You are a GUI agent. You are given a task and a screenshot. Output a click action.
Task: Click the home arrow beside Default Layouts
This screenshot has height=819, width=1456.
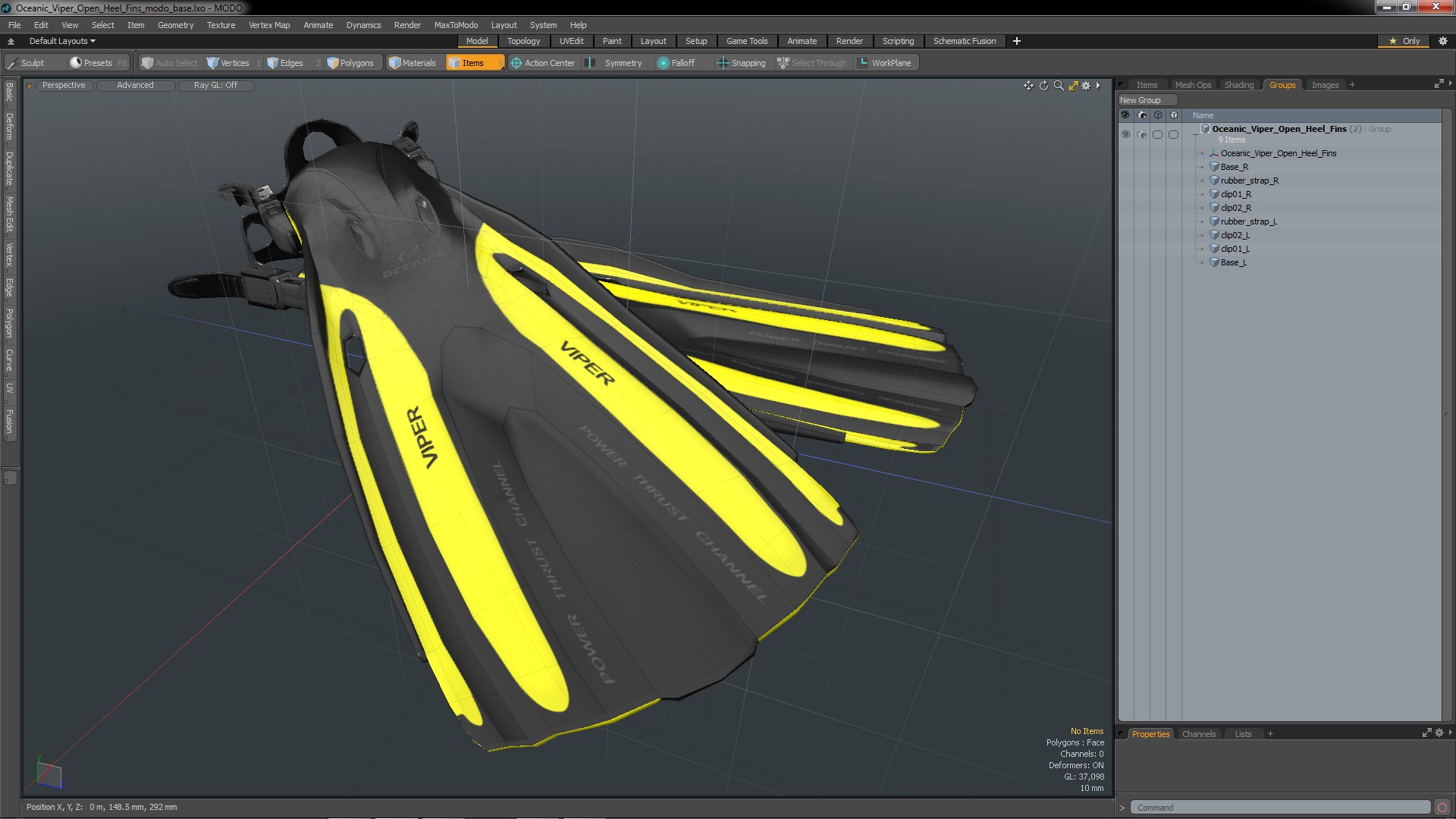11,41
